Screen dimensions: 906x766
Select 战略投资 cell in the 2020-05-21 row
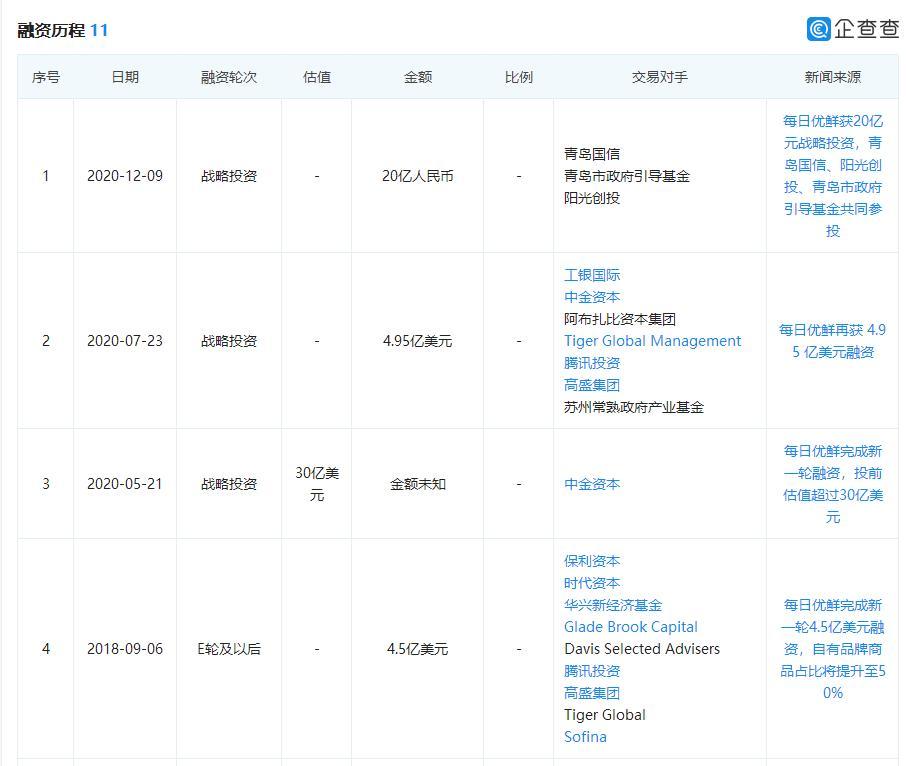coord(229,484)
